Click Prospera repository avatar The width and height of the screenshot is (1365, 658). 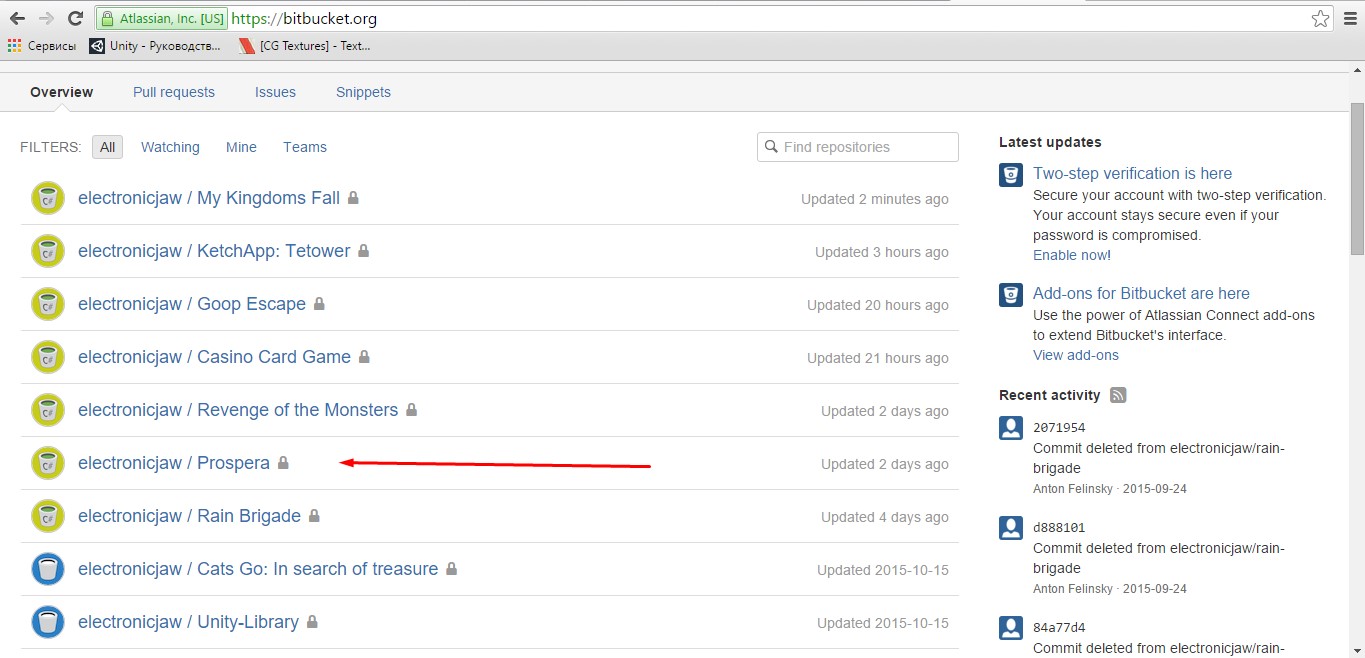coord(48,463)
